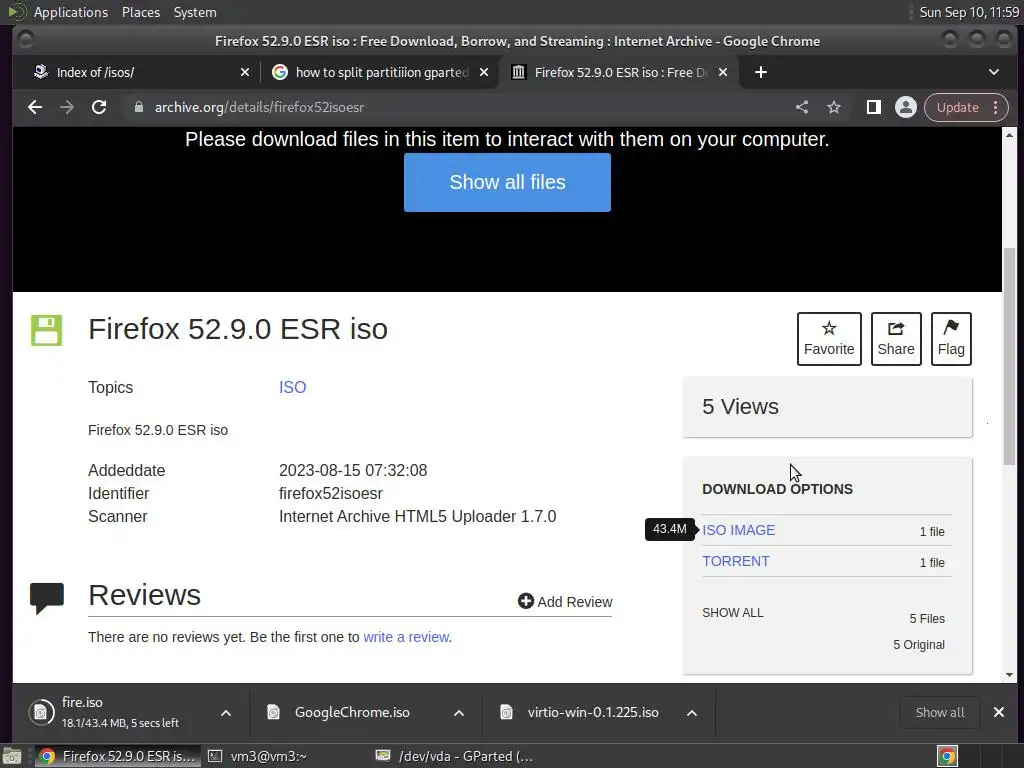Click the page vertical scrollbar thumb
Screen dimensions: 1024x768
pyautogui.click(x=1010, y=356)
